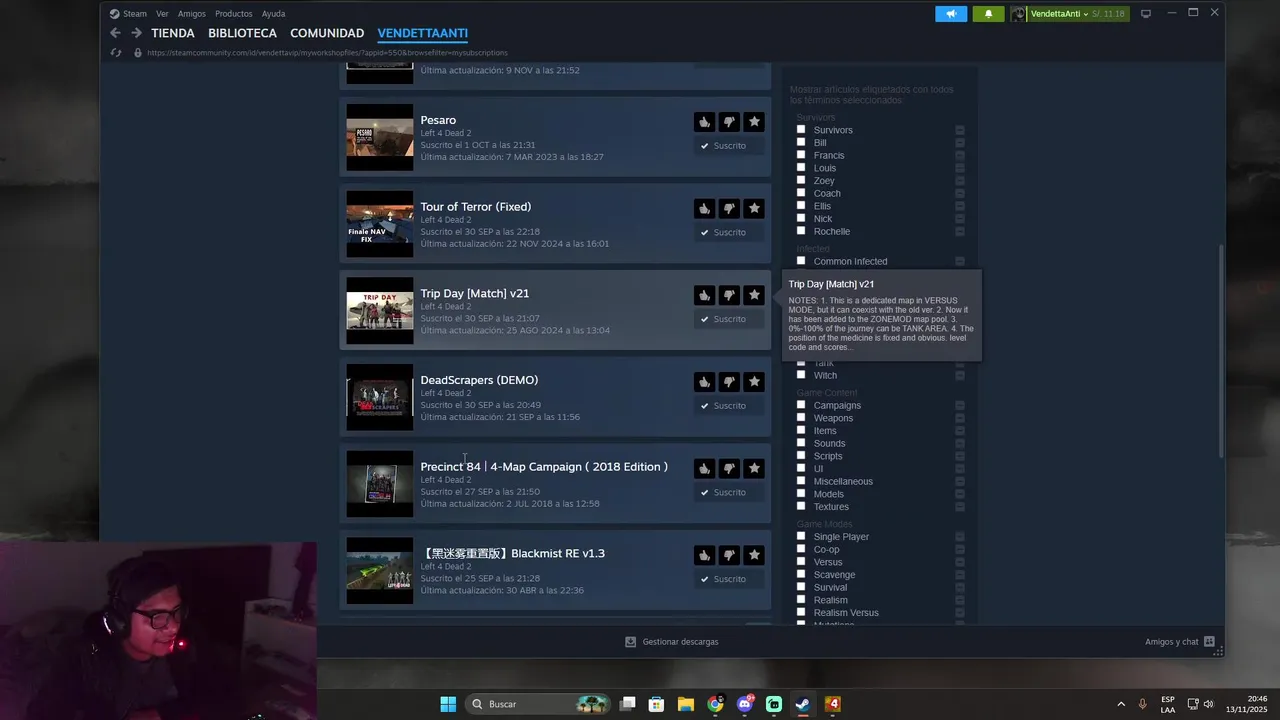Screen dimensions: 1280x720
Task: Check the Single Player filter
Action: point(801,536)
